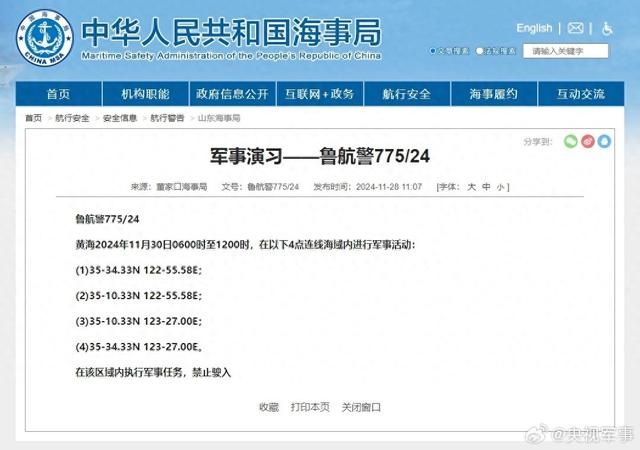Screen dimensions: 640x450
Task: Share to QQ blue icon
Action: pyautogui.click(x=604, y=141)
